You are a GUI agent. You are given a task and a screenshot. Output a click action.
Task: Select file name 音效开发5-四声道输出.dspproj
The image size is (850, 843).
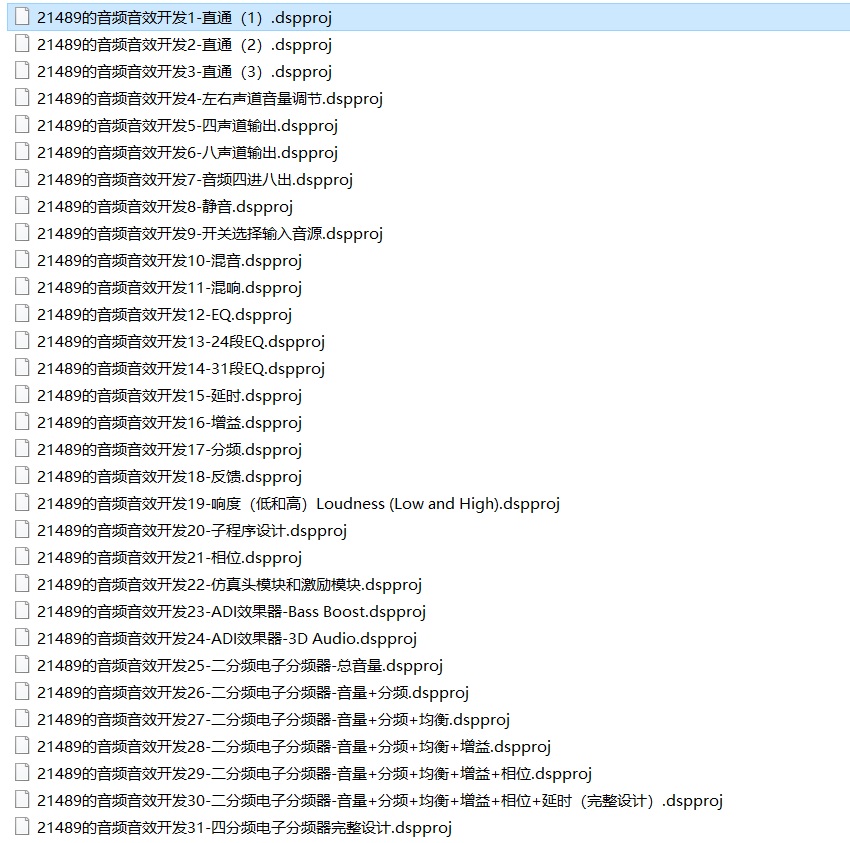[x=188, y=126]
